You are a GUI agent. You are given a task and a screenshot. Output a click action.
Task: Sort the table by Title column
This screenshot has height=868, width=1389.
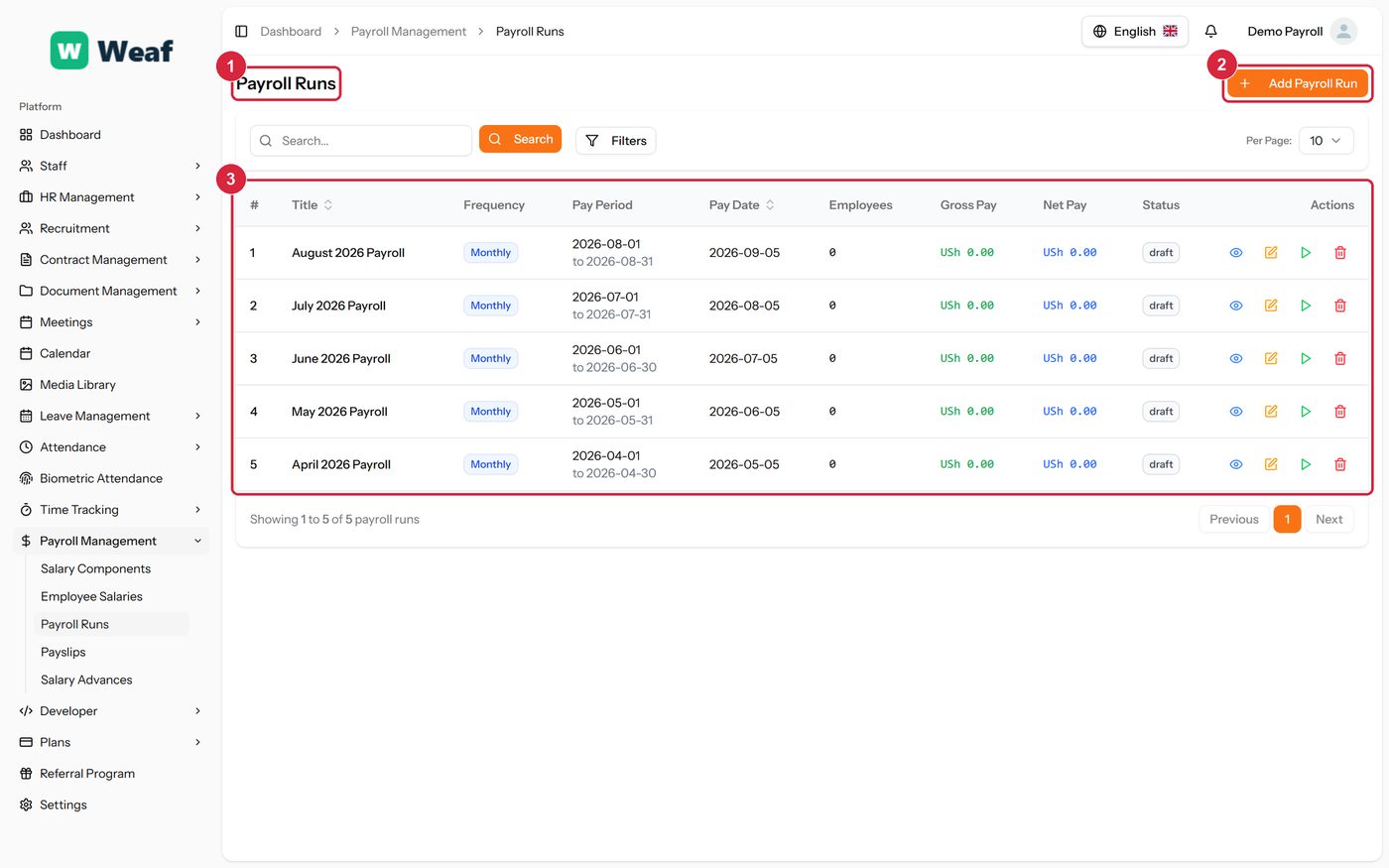pyautogui.click(x=313, y=205)
